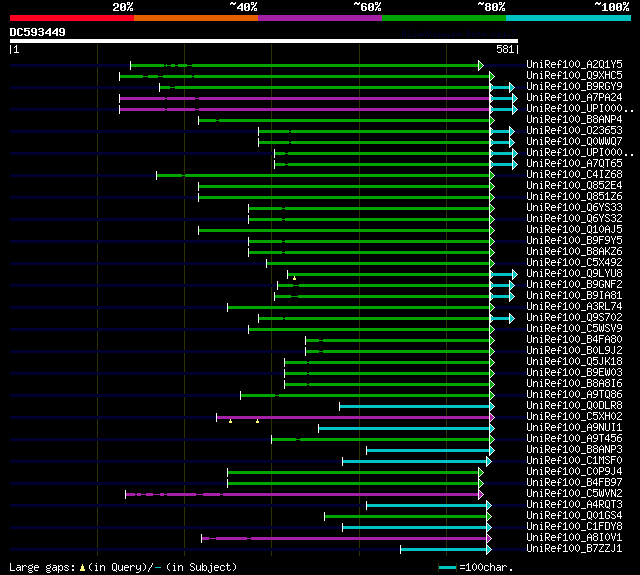Screen dimensions: 640x575
Task: Select the UniRef100_Q851Z6 label
Action: 574,197
